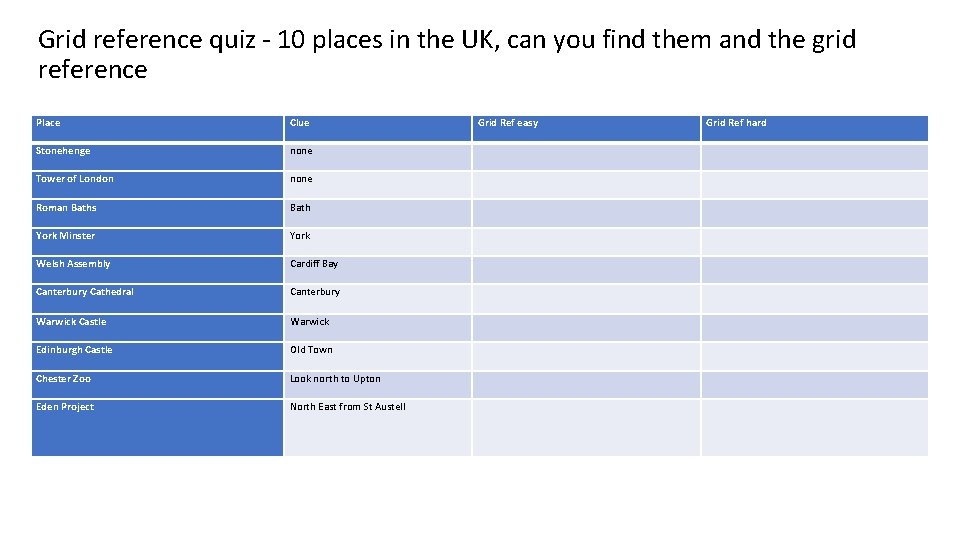960x540 pixels.
Task: Select the Cardiff Bay clue cell
Action: pyautogui.click(x=314, y=264)
